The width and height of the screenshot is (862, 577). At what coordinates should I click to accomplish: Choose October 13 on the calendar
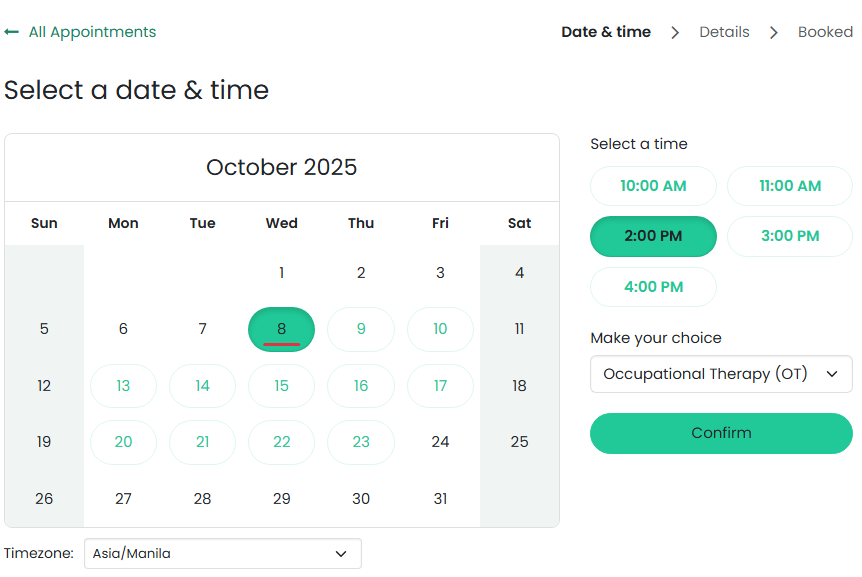click(123, 386)
